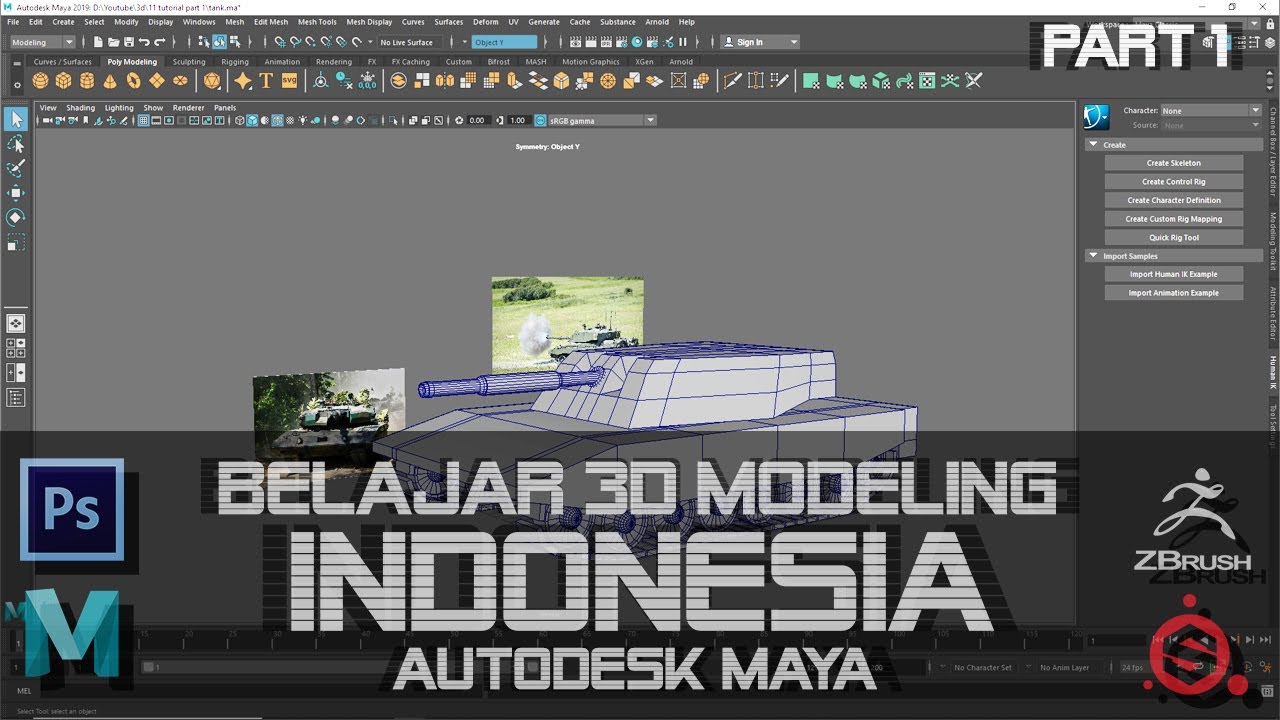Click the Delete History shelf icon
Screen dimensions: 1280x720
pos(344,81)
